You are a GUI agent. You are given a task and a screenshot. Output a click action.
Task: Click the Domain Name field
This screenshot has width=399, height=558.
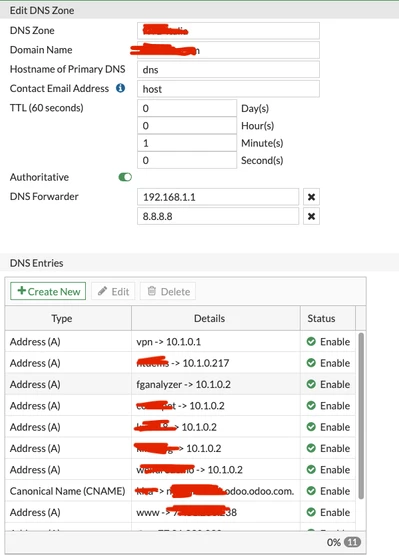pos(228,50)
